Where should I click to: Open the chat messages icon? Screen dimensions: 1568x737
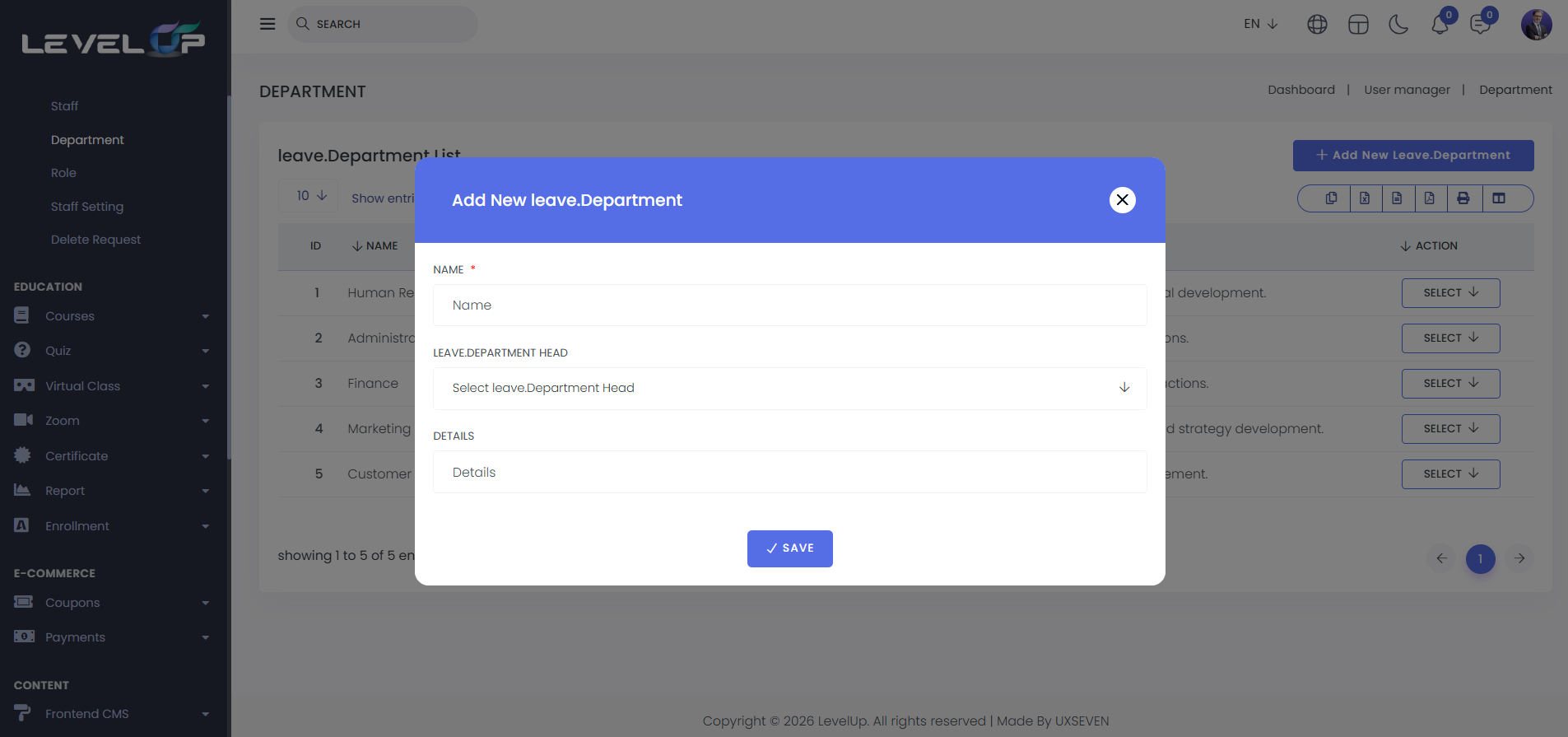1480,25
